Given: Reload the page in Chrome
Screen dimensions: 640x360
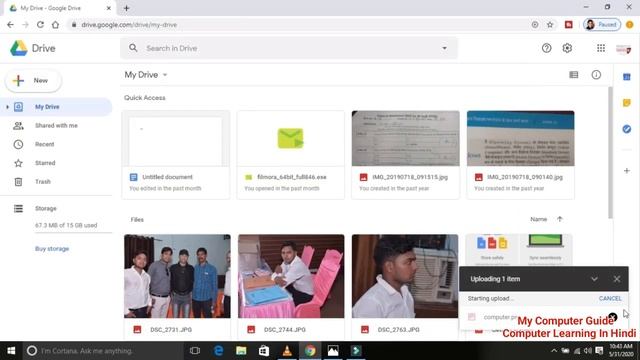Looking at the screenshot, I should coord(40,25).
